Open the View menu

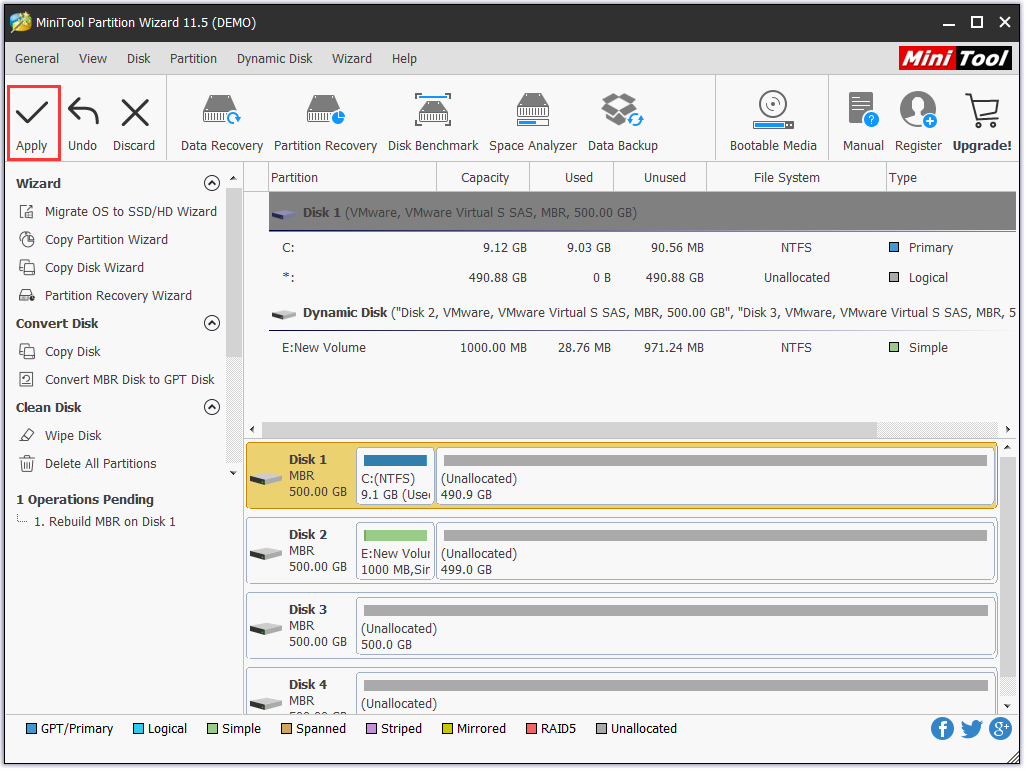coord(93,58)
